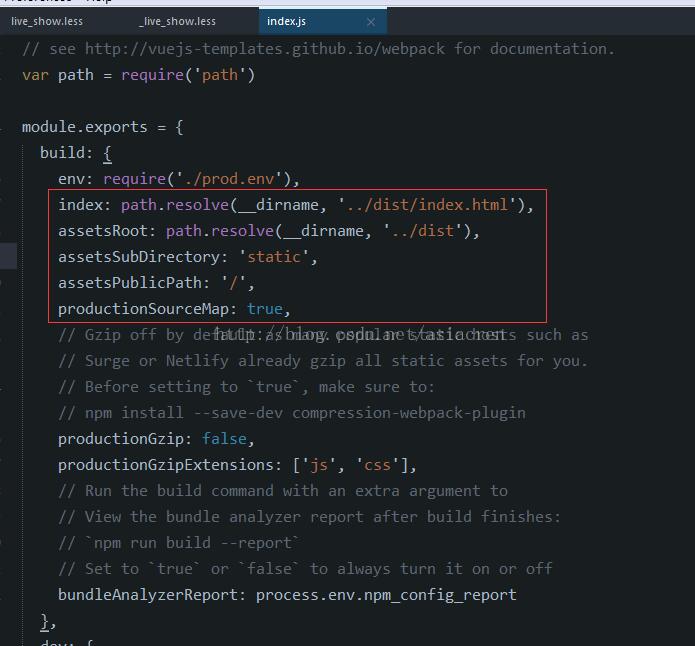Click the assetsPublicPath line
This screenshot has height=646, width=695.
pyautogui.click(x=156, y=283)
